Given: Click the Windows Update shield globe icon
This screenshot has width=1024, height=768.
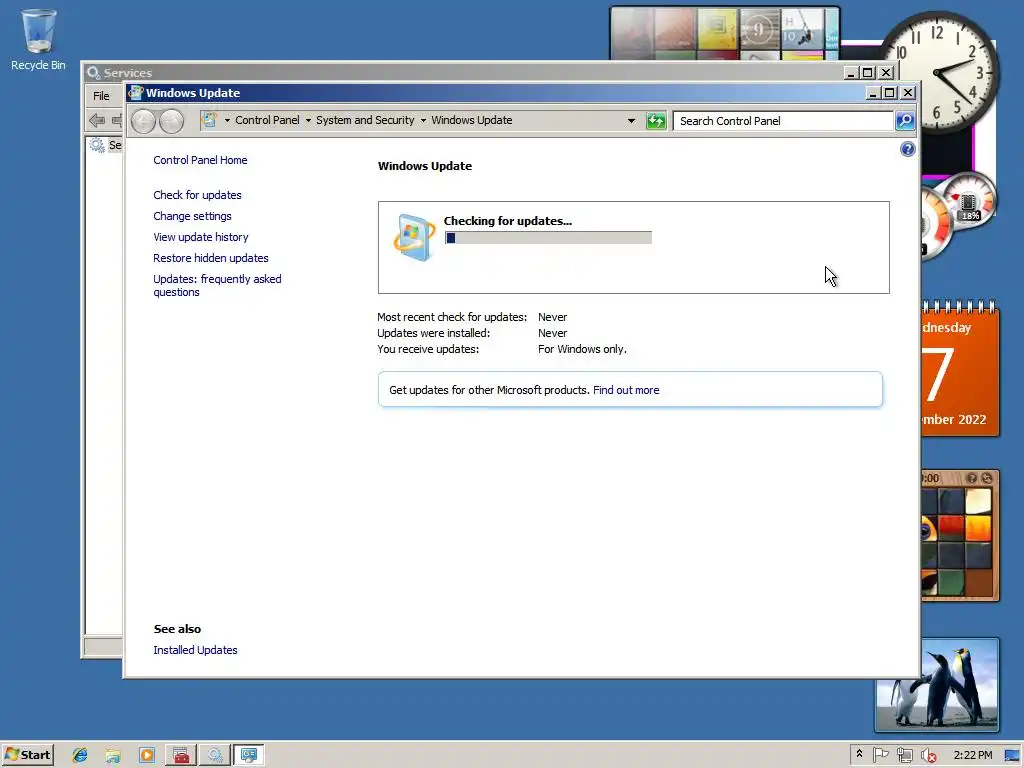Looking at the screenshot, I should point(414,238).
